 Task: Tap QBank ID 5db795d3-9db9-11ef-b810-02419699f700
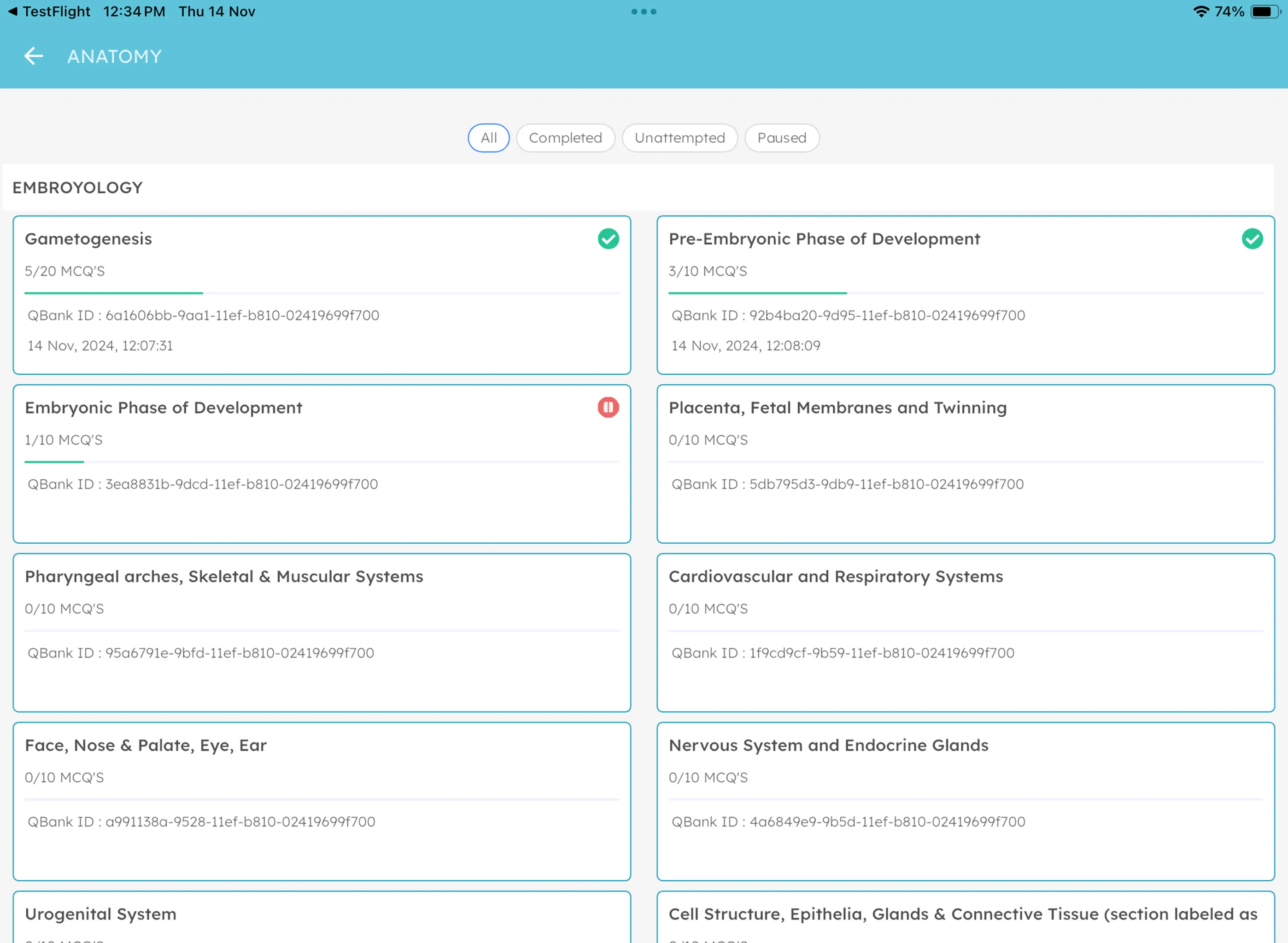tap(848, 485)
